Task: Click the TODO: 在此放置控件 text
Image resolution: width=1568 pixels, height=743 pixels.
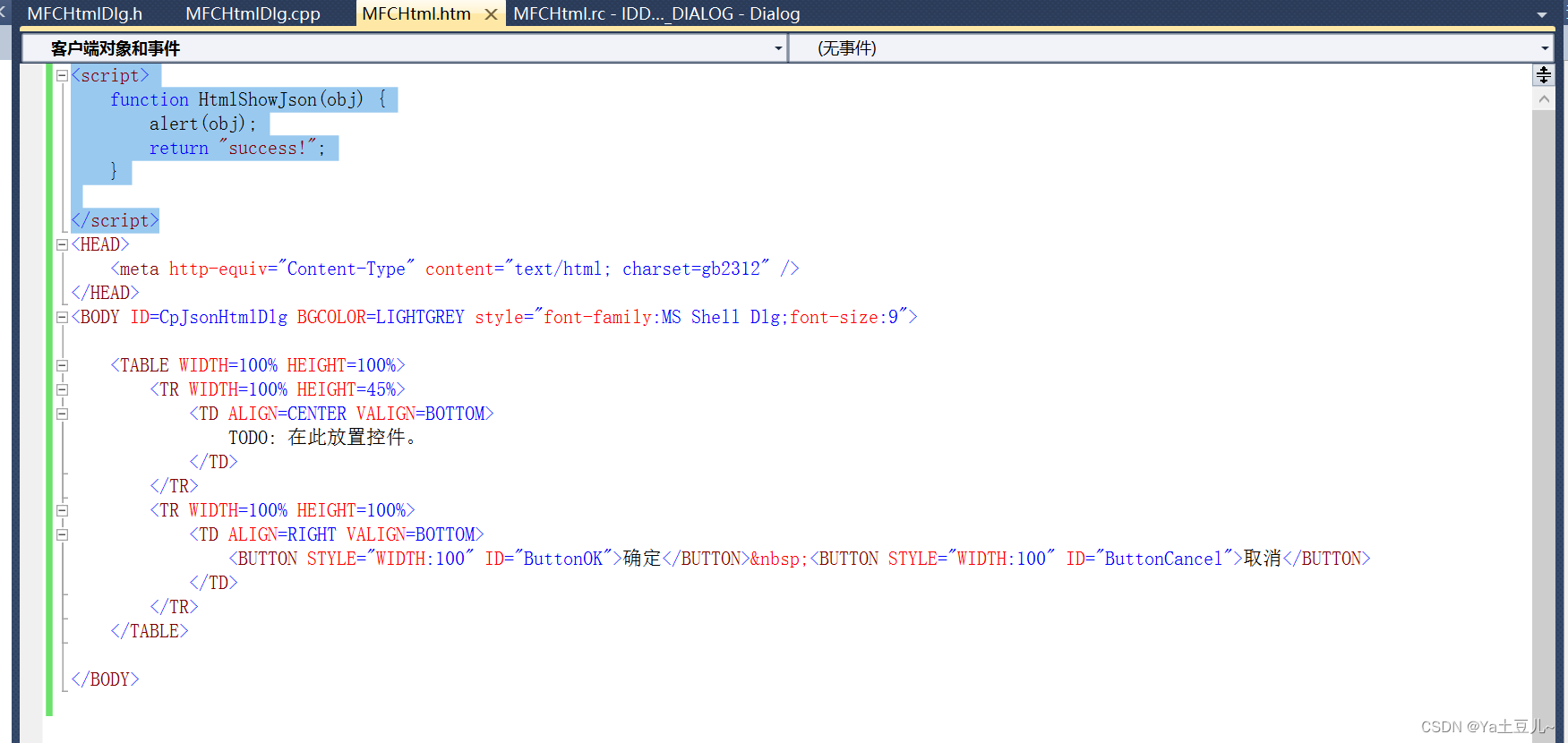Action: click(x=322, y=438)
